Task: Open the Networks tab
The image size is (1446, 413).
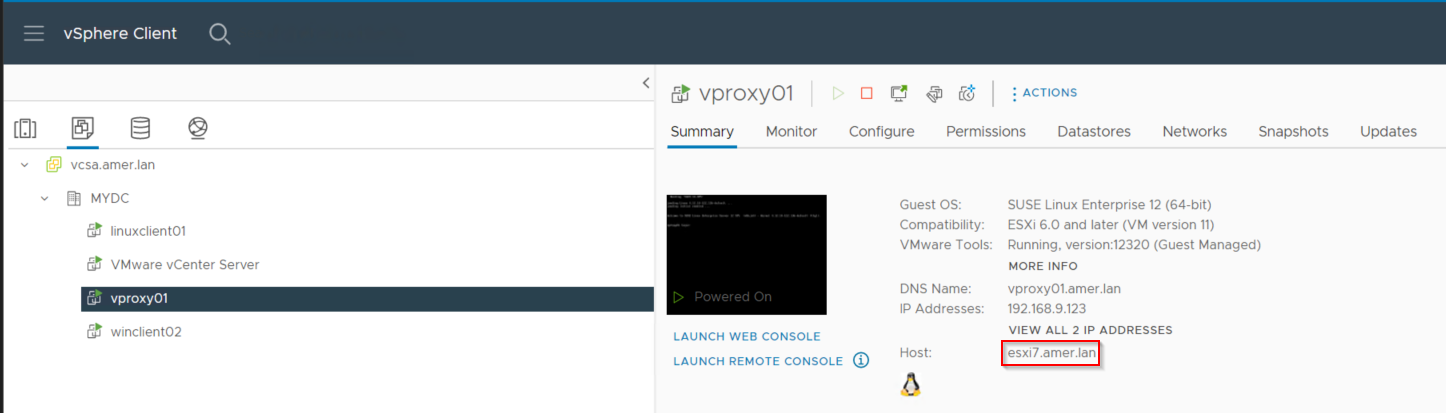Action: (x=1194, y=131)
